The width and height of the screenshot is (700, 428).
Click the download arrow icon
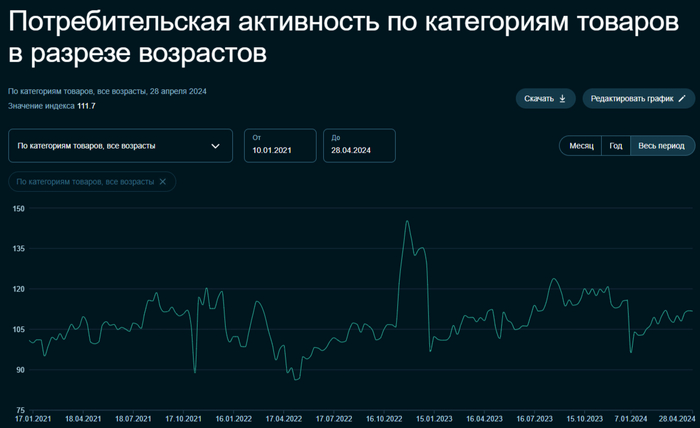tap(562, 99)
